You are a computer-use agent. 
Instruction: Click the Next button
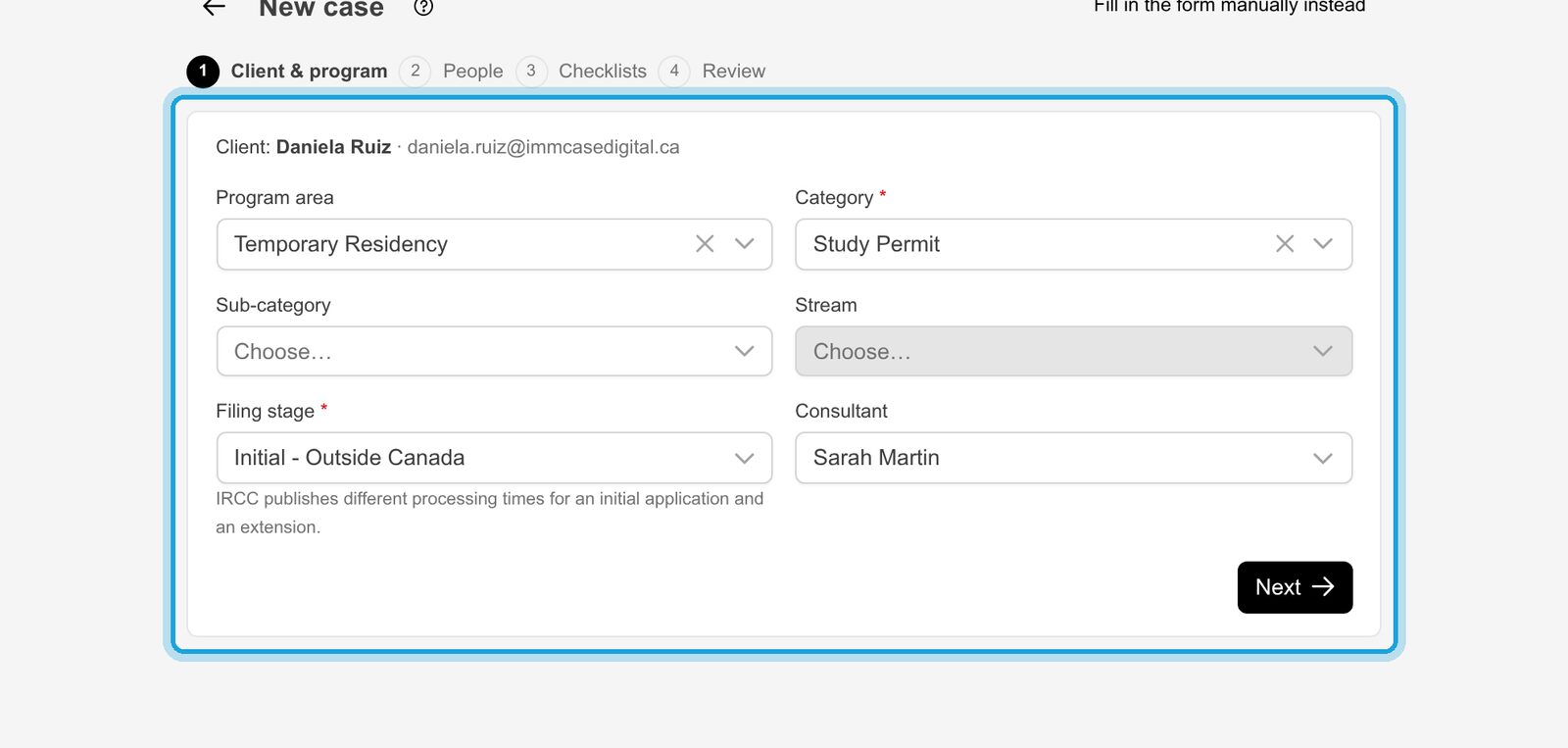pyautogui.click(x=1295, y=587)
